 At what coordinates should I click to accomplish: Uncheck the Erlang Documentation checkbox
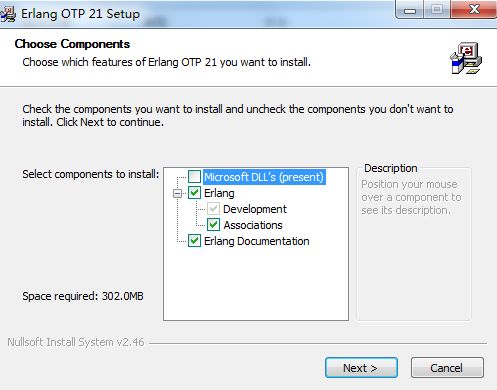point(194,241)
